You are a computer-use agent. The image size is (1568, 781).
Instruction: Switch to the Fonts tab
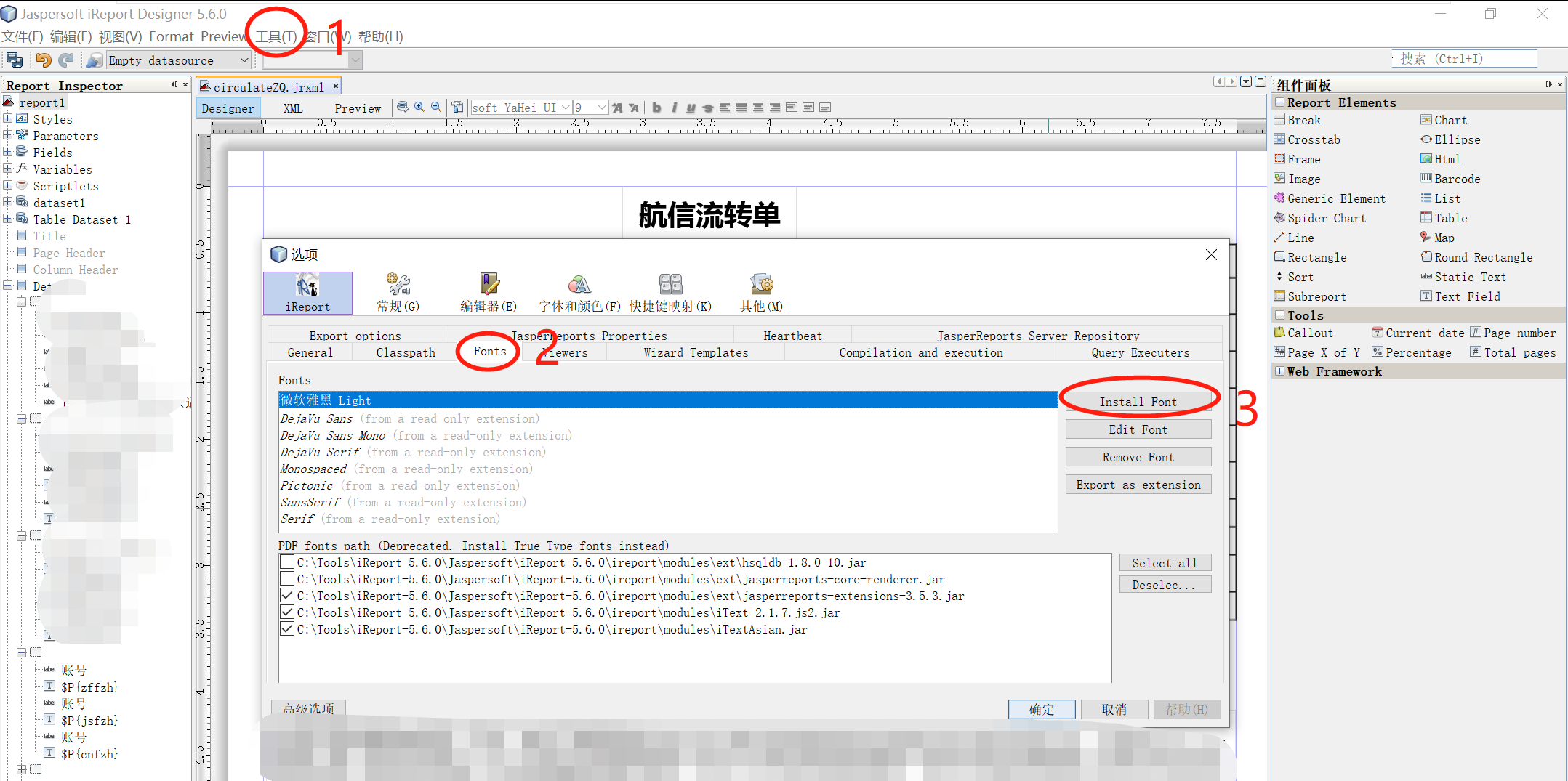point(490,352)
